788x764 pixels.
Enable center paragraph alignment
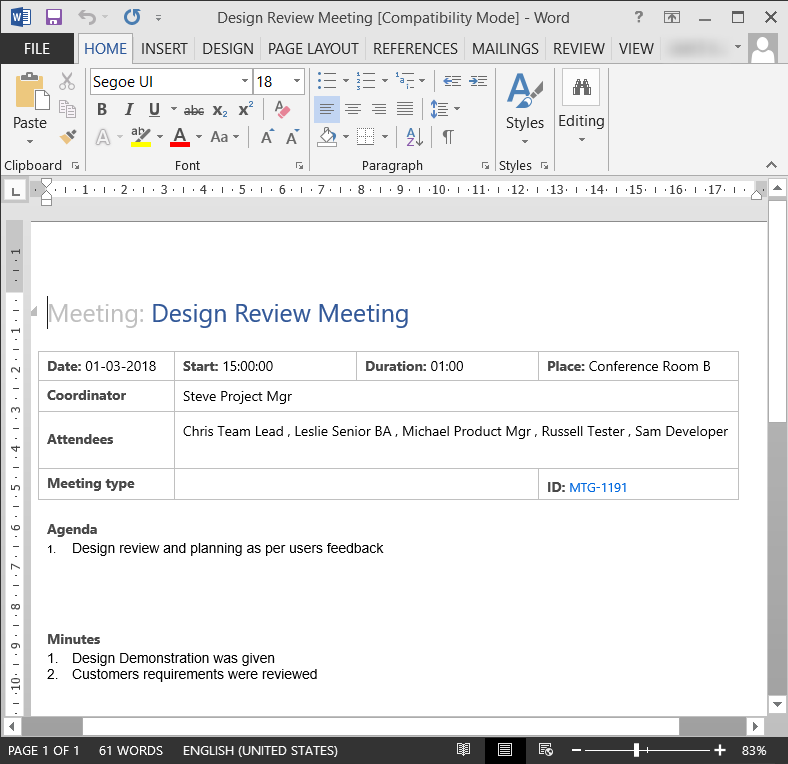tap(353, 109)
